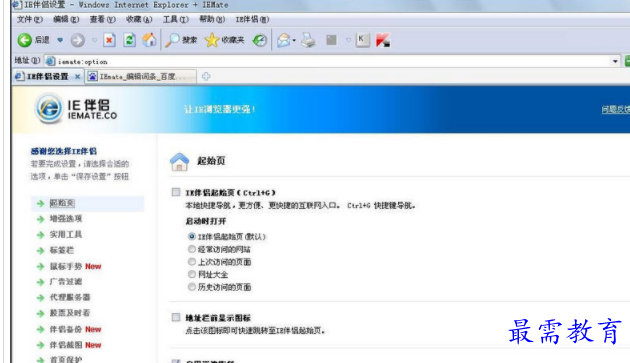Click the Print icon in toolbar
This screenshot has width=630, height=363.
[x=309, y=40]
